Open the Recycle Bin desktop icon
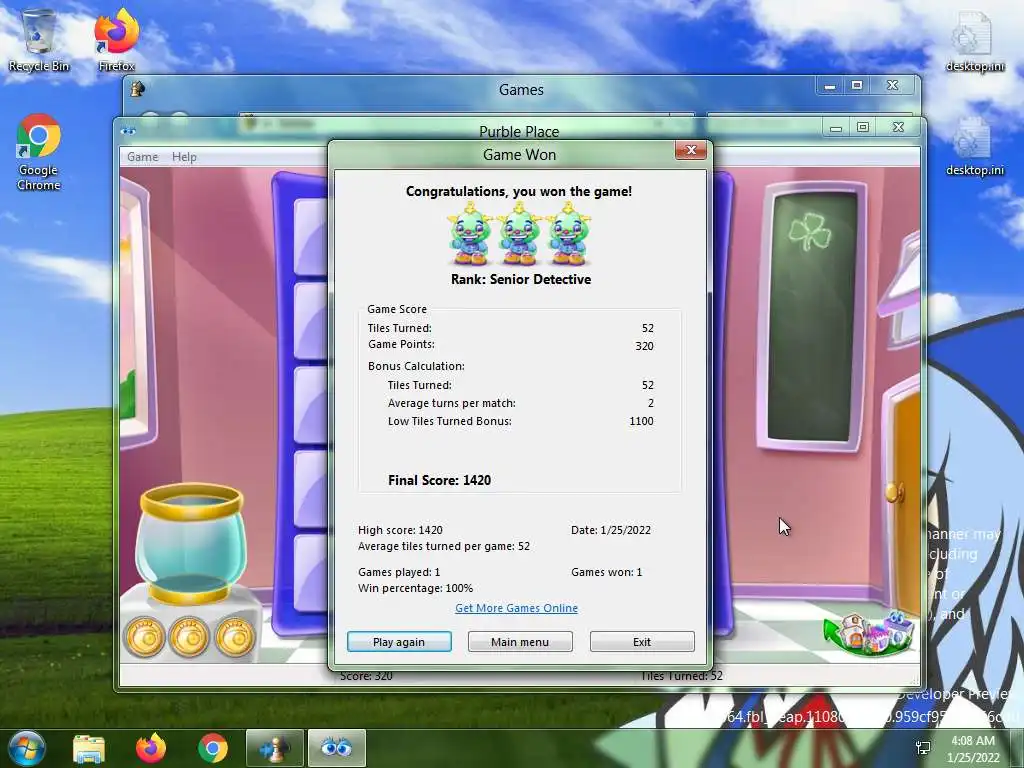Viewport: 1024px width, 768px height. tap(39, 40)
